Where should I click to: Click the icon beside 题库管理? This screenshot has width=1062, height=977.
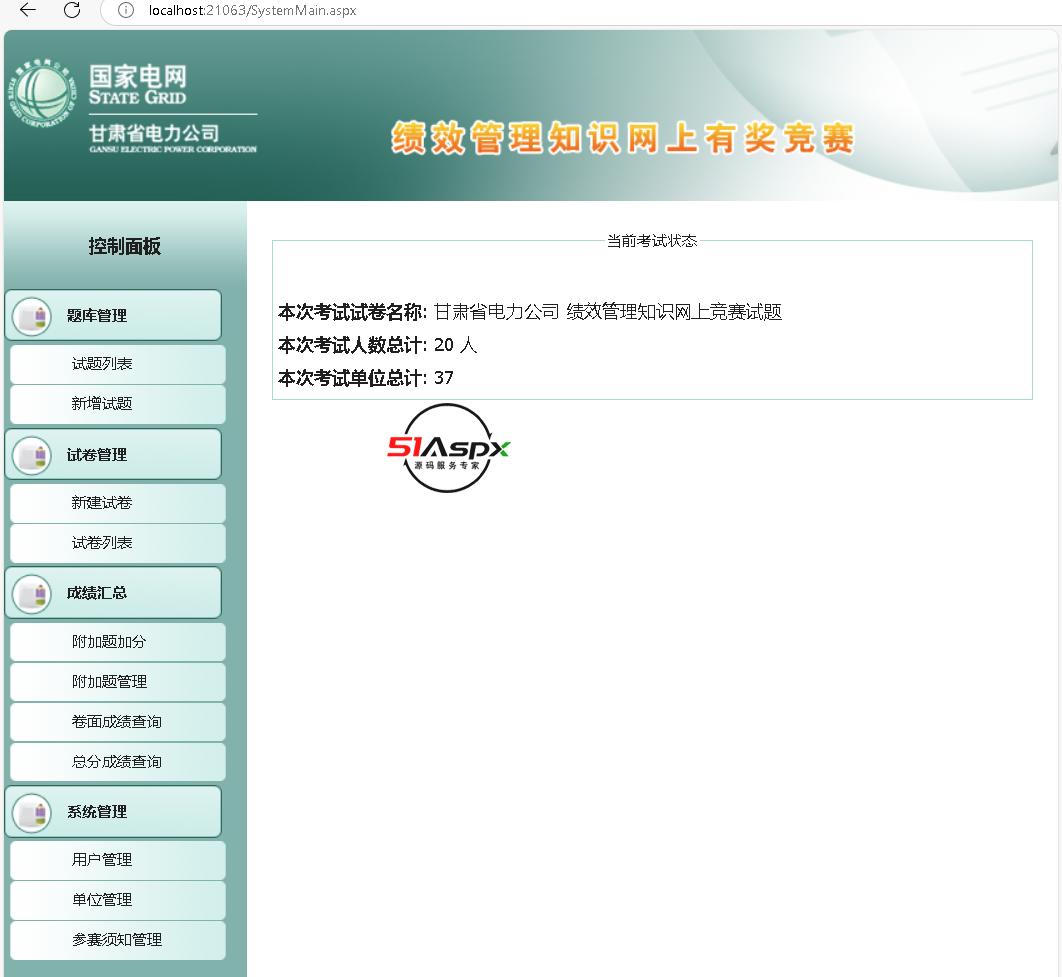tap(32, 316)
